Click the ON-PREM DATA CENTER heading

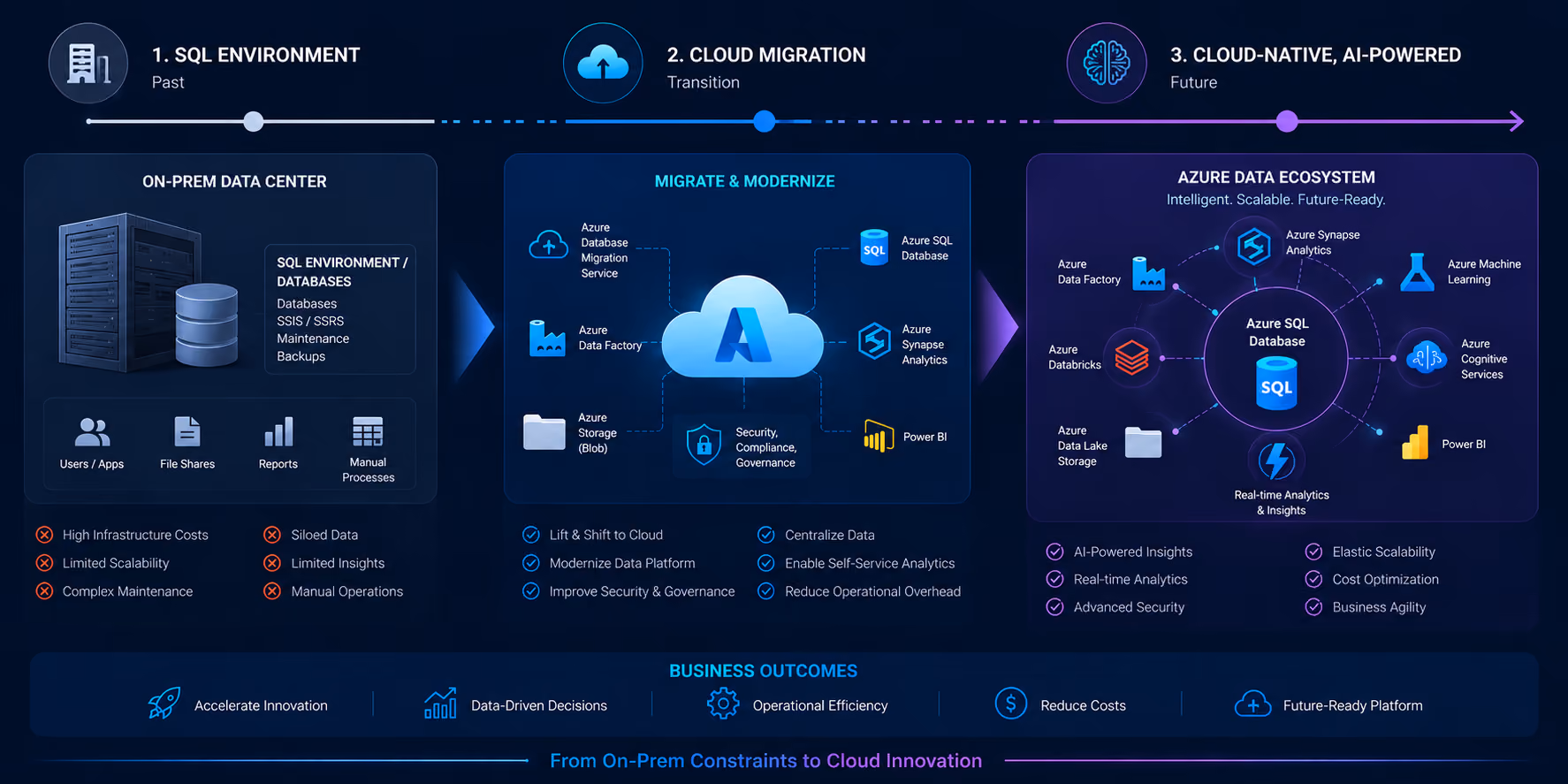234,181
